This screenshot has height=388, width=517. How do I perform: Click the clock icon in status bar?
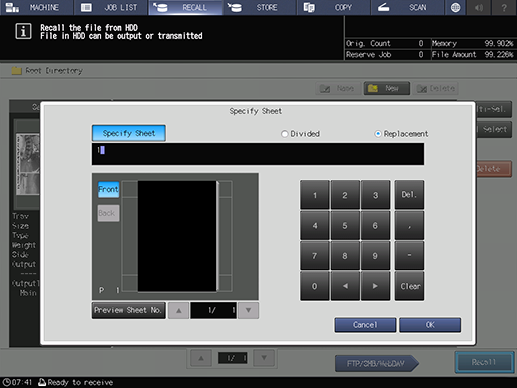6,382
